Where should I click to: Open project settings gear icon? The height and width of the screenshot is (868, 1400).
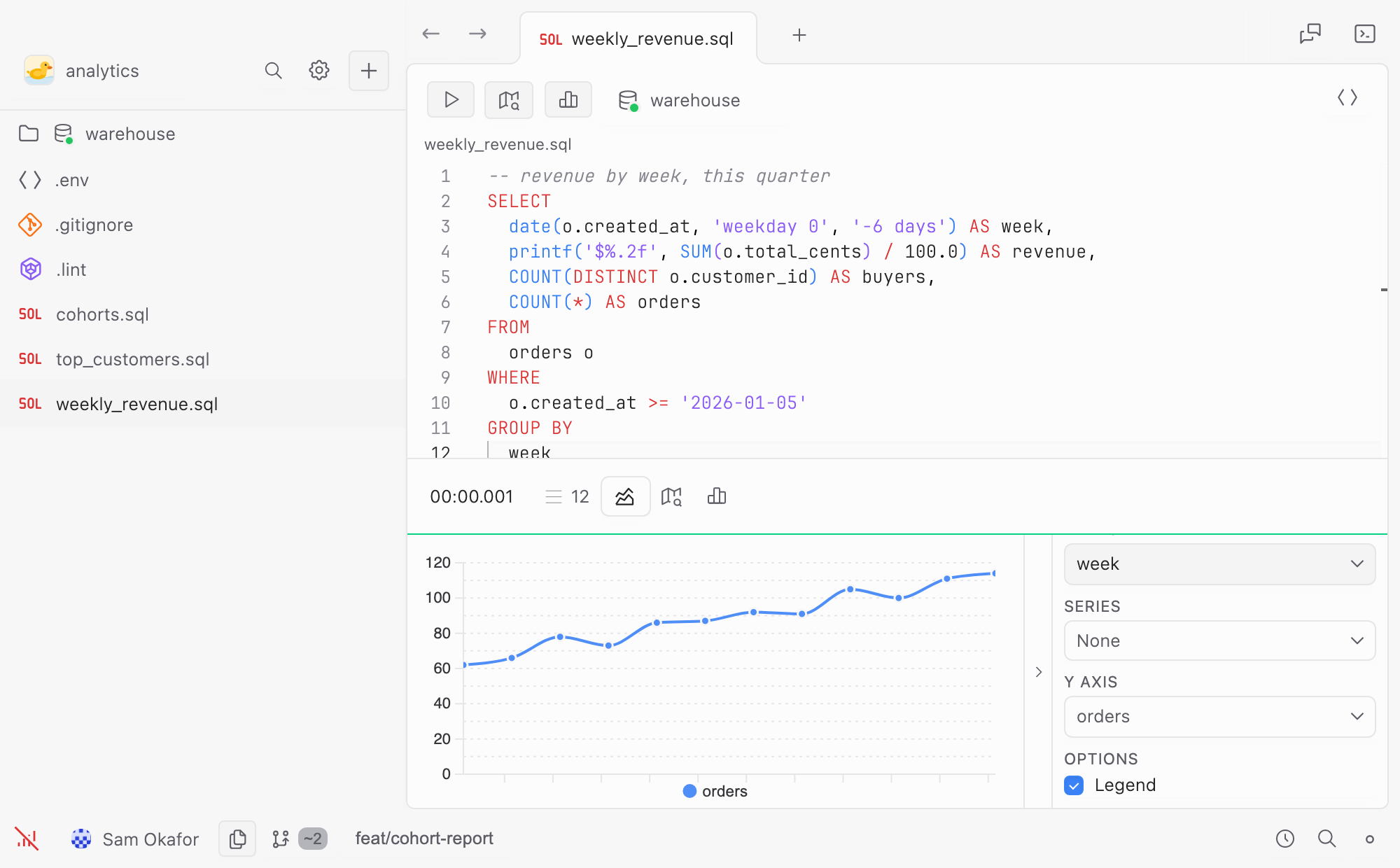[319, 71]
